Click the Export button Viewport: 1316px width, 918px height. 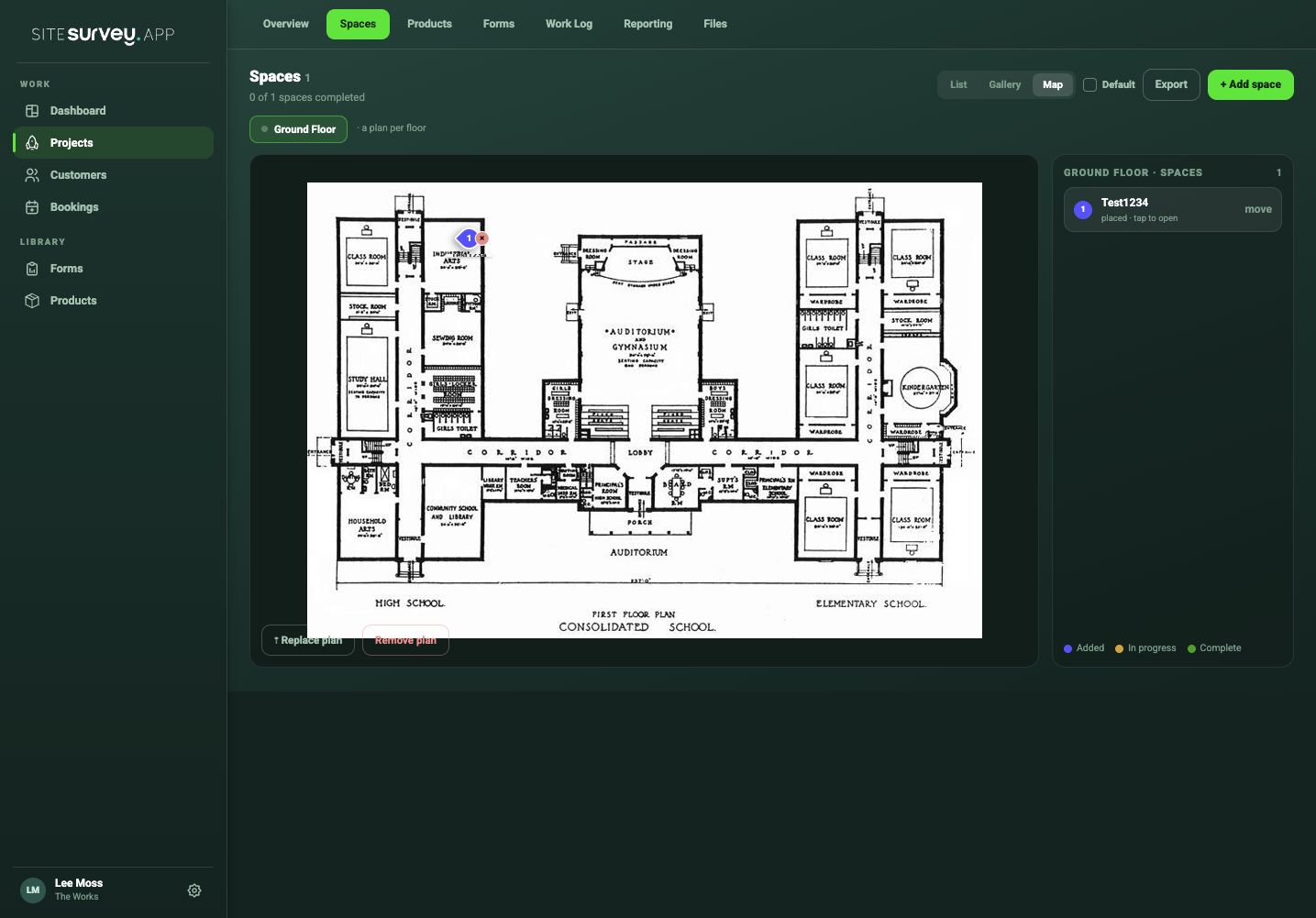pyautogui.click(x=1171, y=84)
